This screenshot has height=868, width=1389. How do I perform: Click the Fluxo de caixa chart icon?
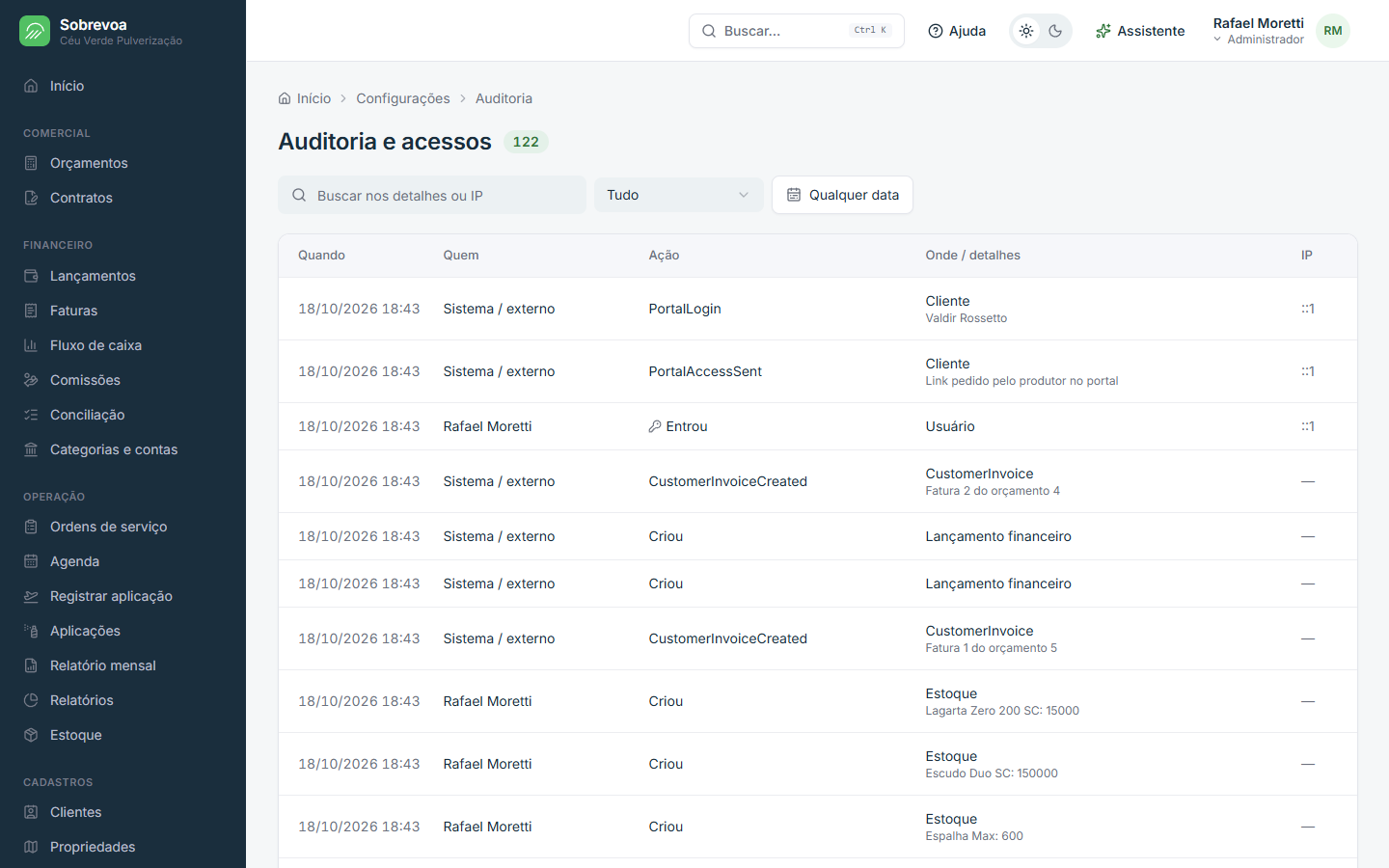click(x=31, y=345)
